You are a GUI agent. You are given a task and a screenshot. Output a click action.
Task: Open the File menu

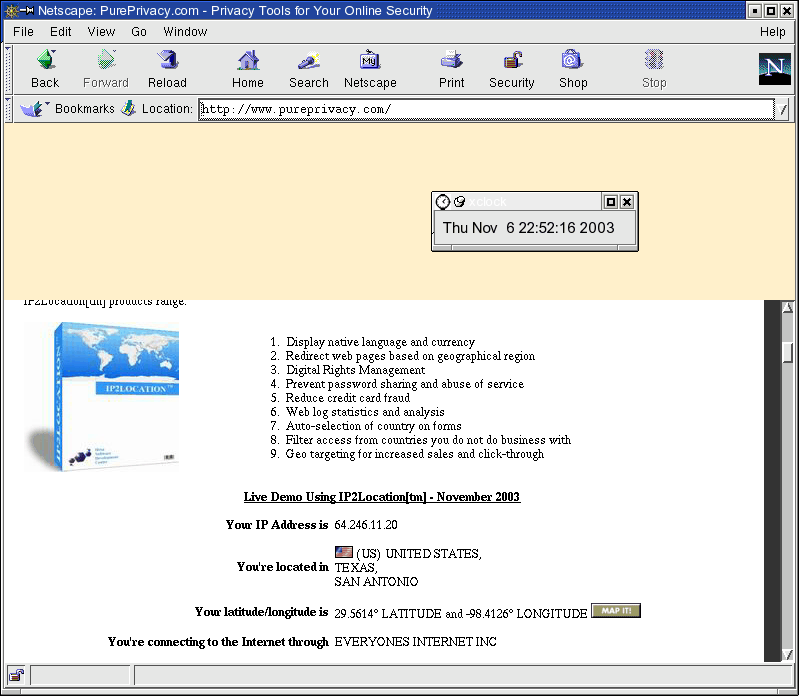(x=23, y=32)
